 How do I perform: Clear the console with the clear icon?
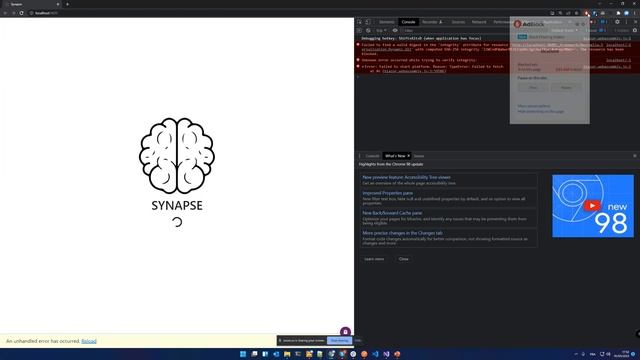(x=368, y=31)
